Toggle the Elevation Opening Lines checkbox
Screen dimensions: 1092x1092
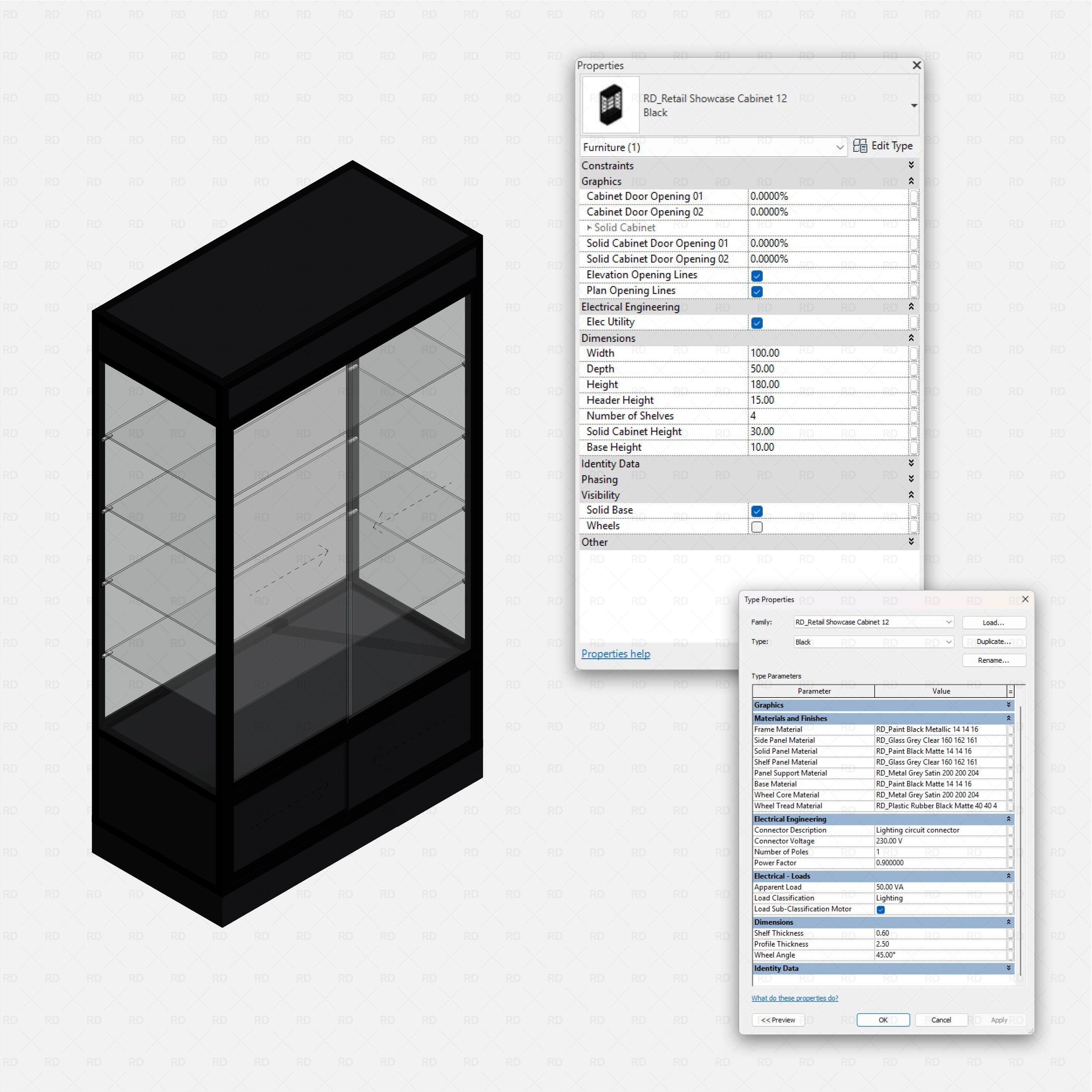(x=757, y=275)
